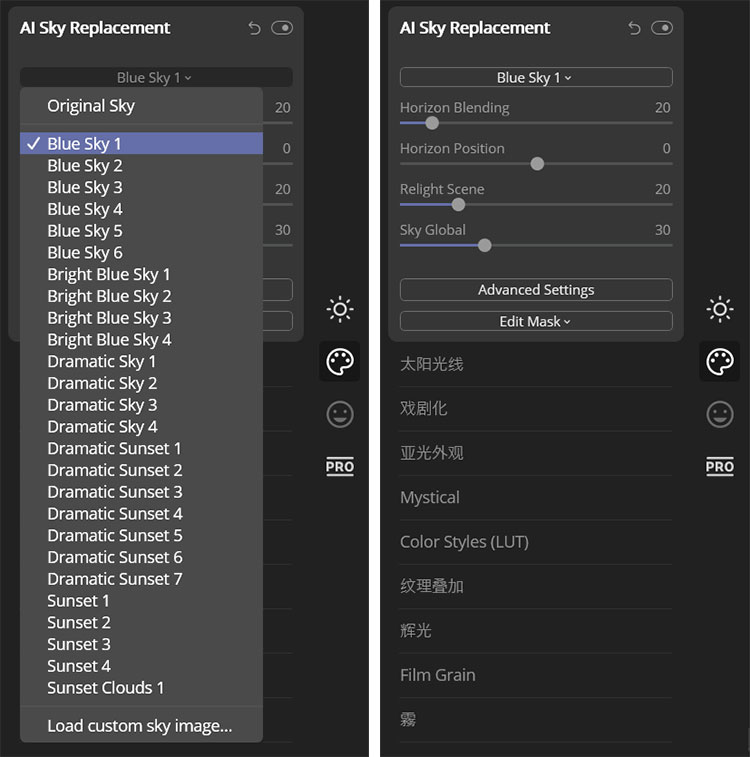The height and width of the screenshot is (757, 750).
Task: Select the Creative palette icon in the right sidebar
Action: 720,362
